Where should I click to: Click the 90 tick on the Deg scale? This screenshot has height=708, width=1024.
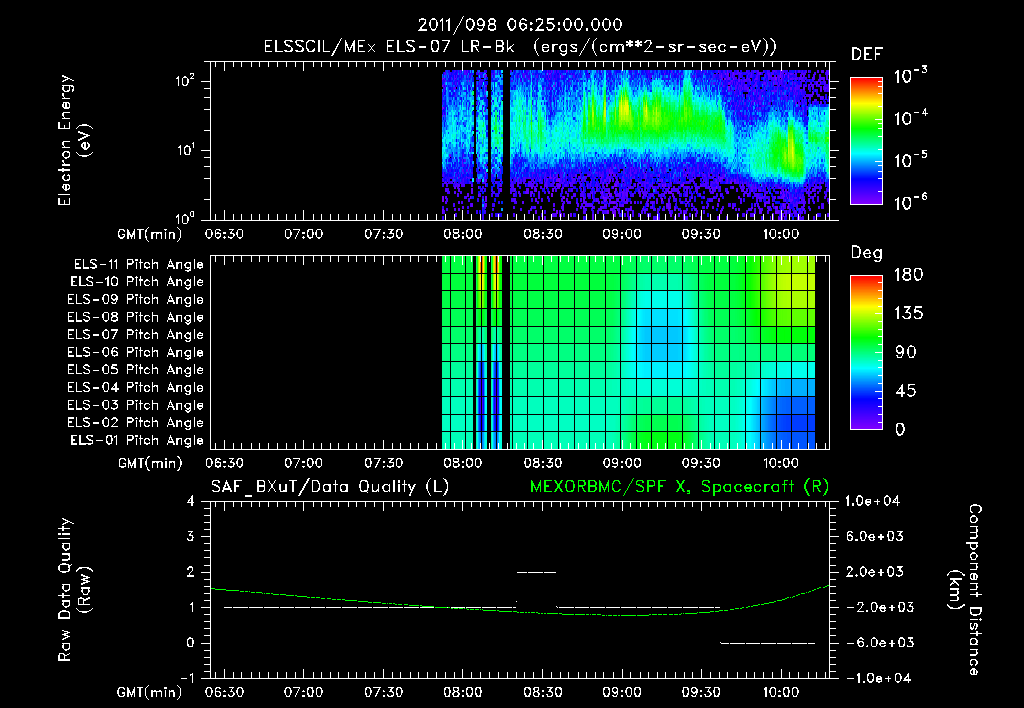(x=906, y=353)
